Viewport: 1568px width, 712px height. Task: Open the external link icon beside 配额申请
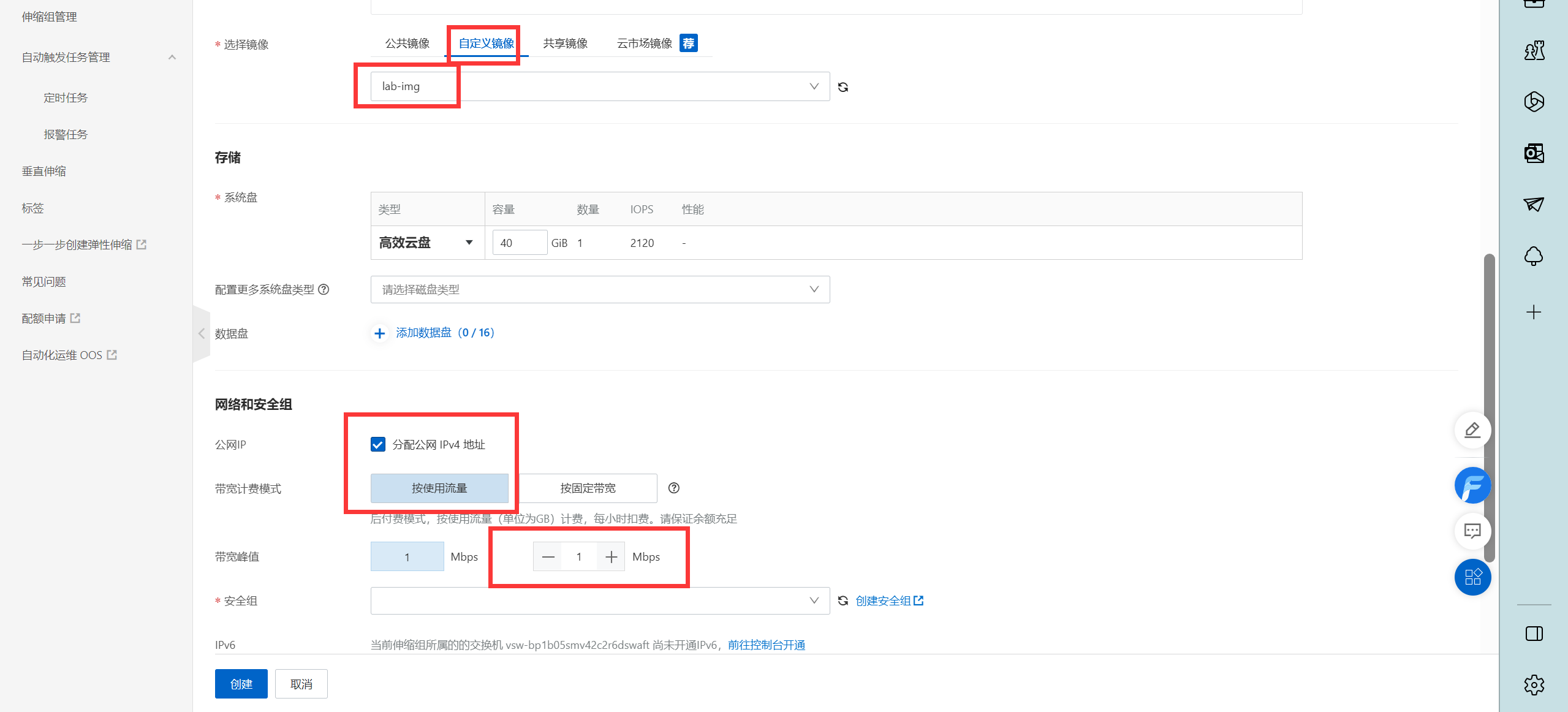click(x=75, y=318)
